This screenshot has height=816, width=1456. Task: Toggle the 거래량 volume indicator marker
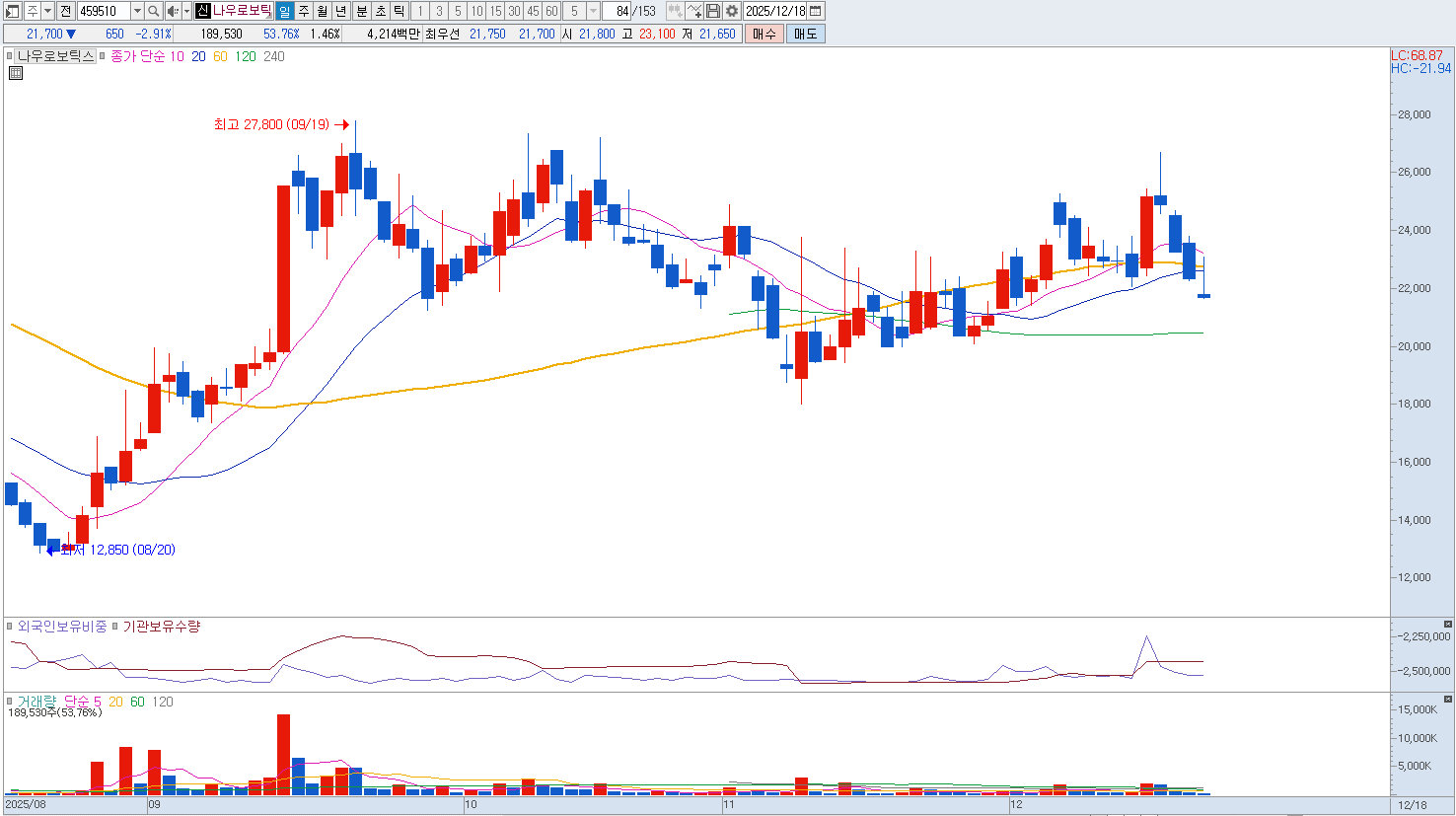pyautogui.click(x=11, y=702)
